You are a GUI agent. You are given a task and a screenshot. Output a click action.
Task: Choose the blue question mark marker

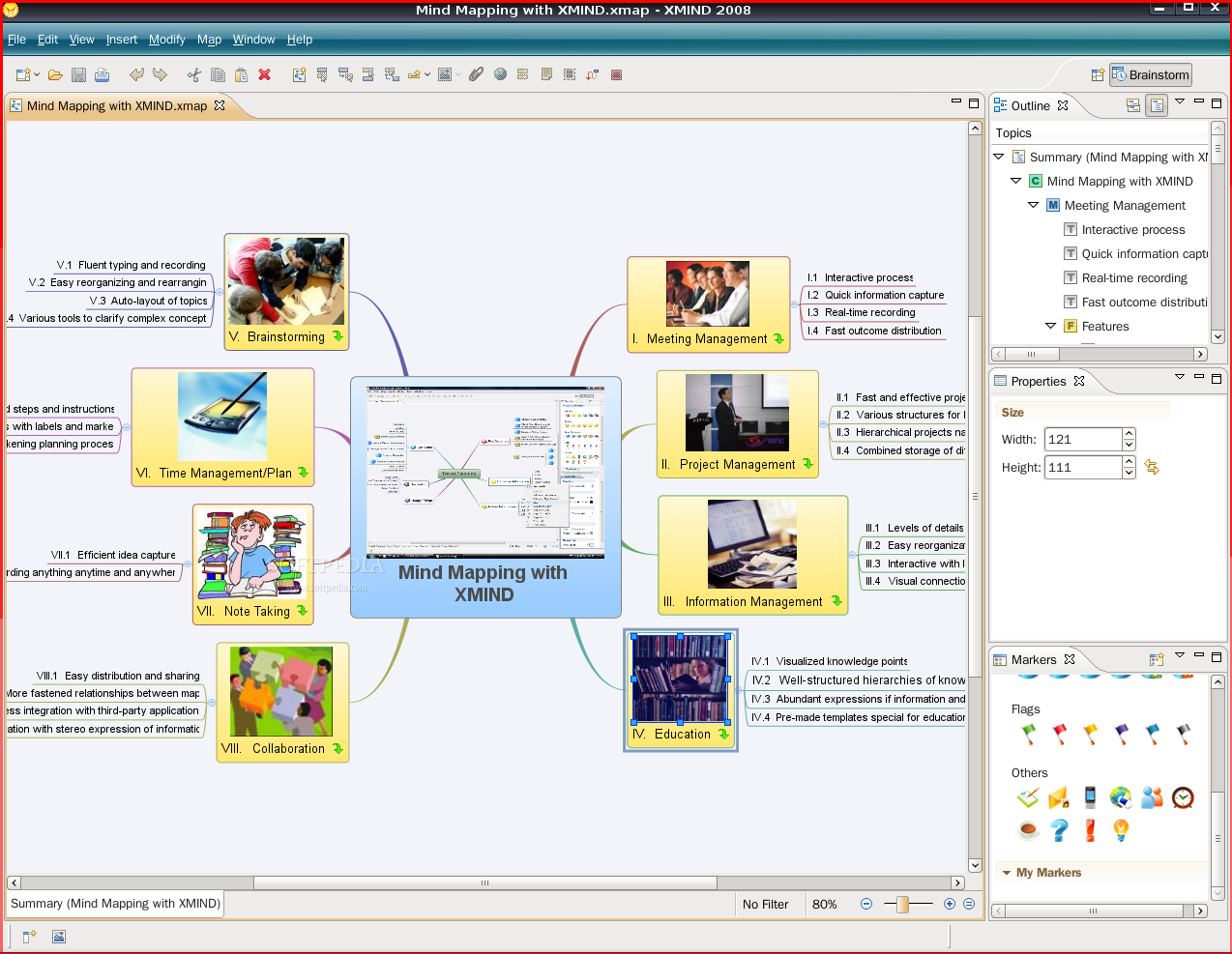pos(1059,829)
